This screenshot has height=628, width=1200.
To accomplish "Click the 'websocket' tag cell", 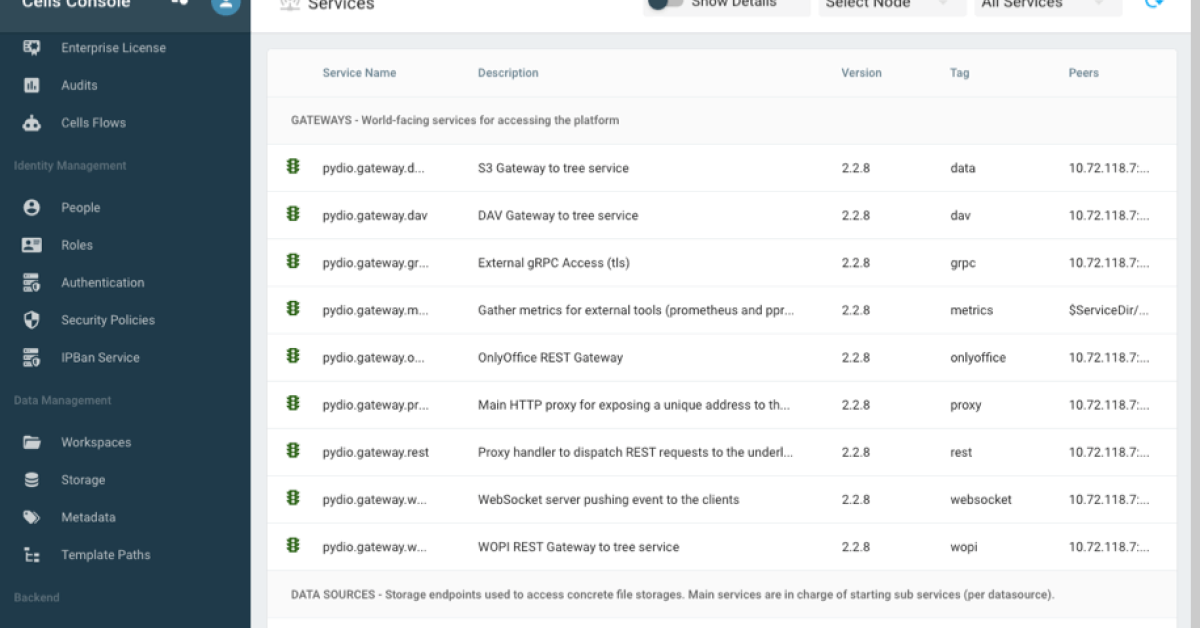I will (x=981, y=500).
